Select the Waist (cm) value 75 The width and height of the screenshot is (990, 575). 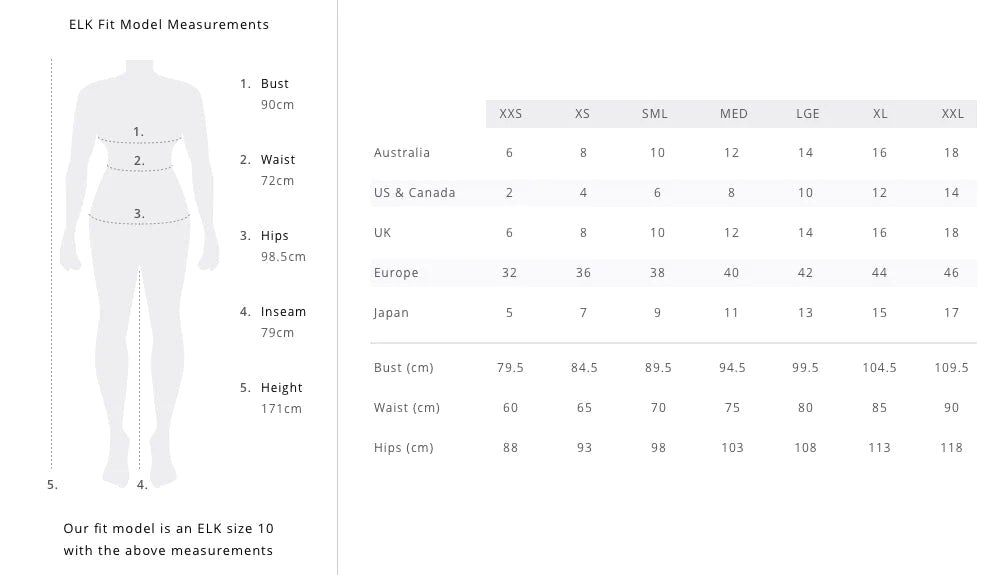click(x=732, y=408)
